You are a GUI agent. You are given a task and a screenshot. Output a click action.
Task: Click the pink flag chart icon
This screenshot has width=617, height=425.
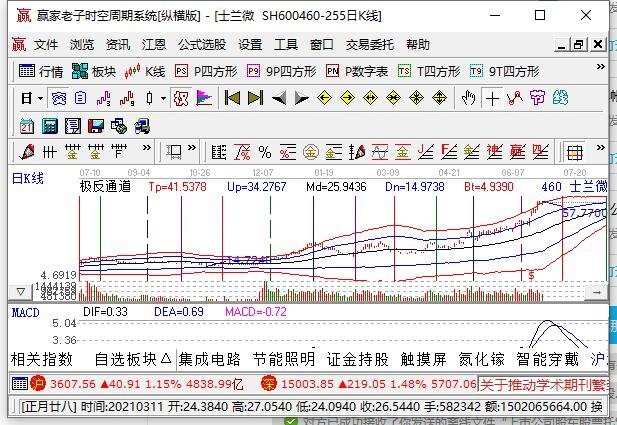pos(204,98)
